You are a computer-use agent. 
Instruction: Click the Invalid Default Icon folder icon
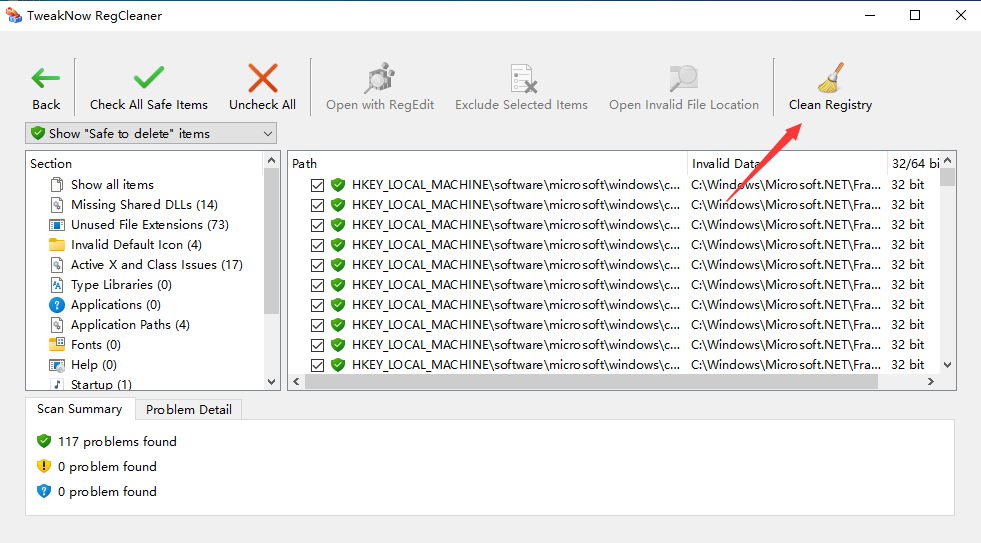pyautogui.click(x=57, y=245)
